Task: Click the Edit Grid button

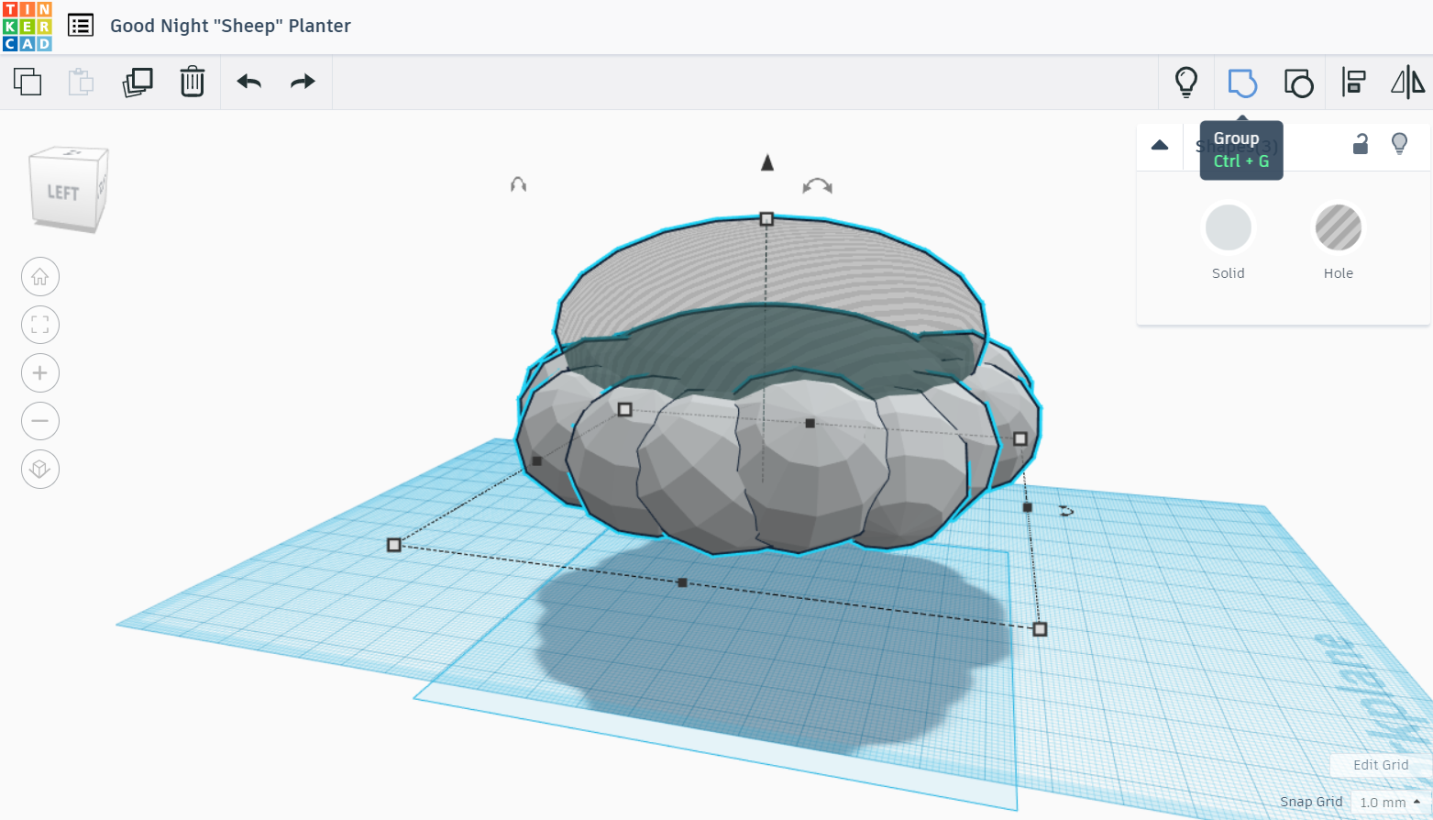Action: pyautogui.click(x=1381, y=765)
